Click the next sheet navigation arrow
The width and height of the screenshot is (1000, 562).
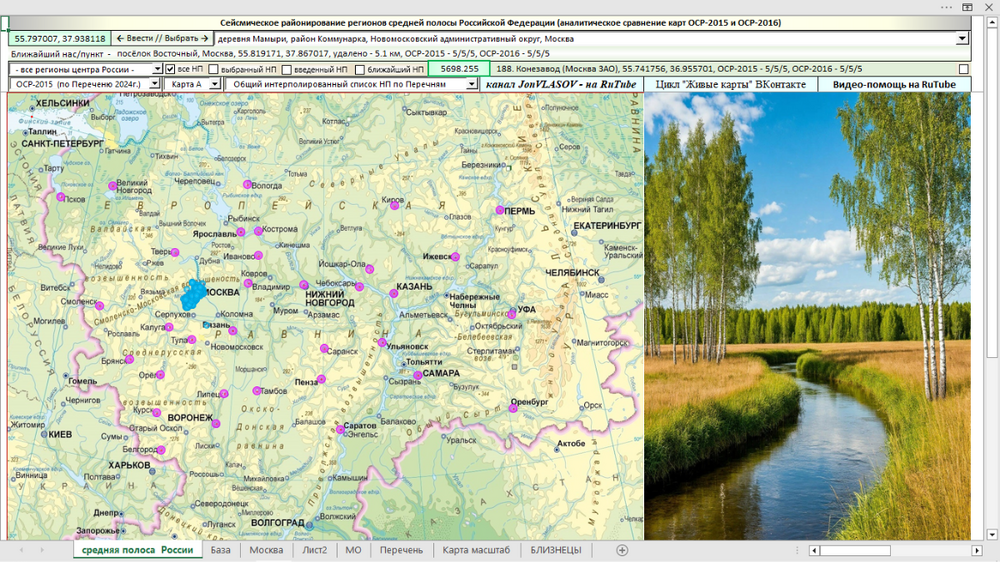(x=42, y=550)
